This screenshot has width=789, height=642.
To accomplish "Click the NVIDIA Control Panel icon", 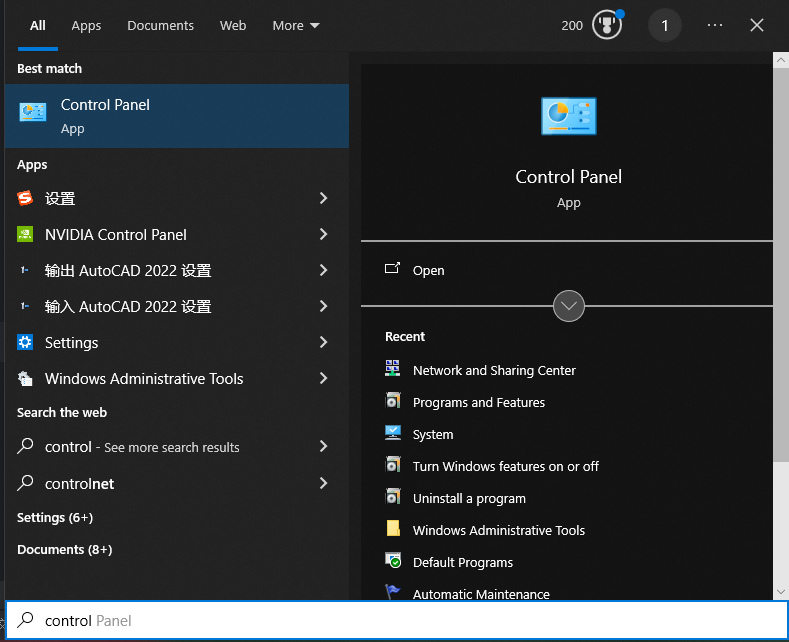I will 25,234.
